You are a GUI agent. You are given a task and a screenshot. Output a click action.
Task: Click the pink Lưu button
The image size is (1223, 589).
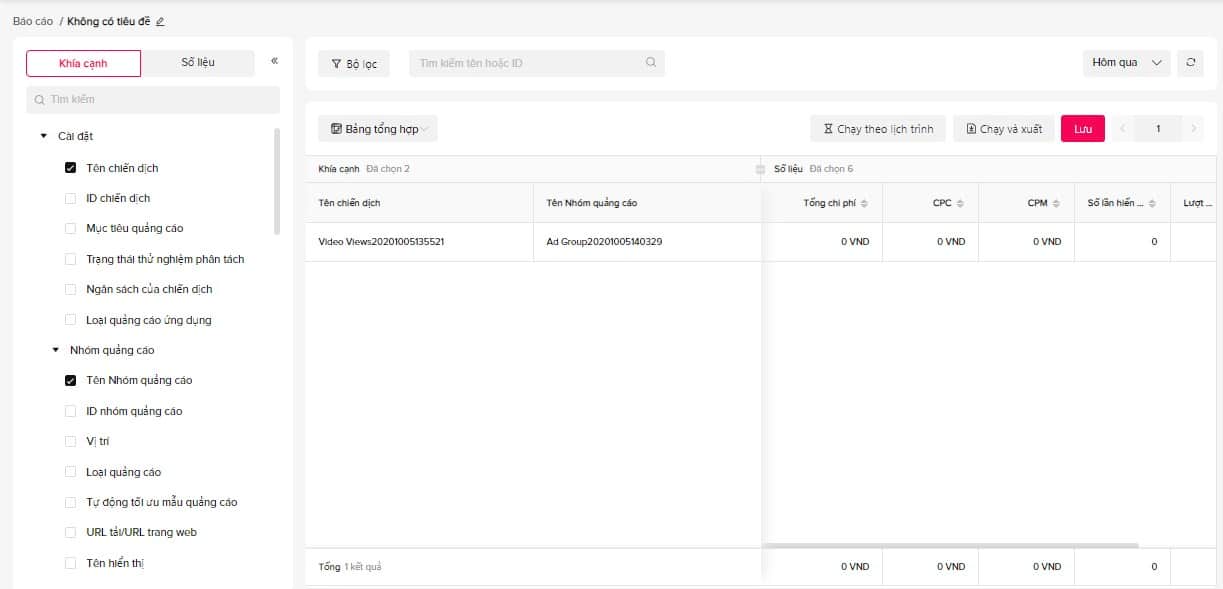(1082, 129)
